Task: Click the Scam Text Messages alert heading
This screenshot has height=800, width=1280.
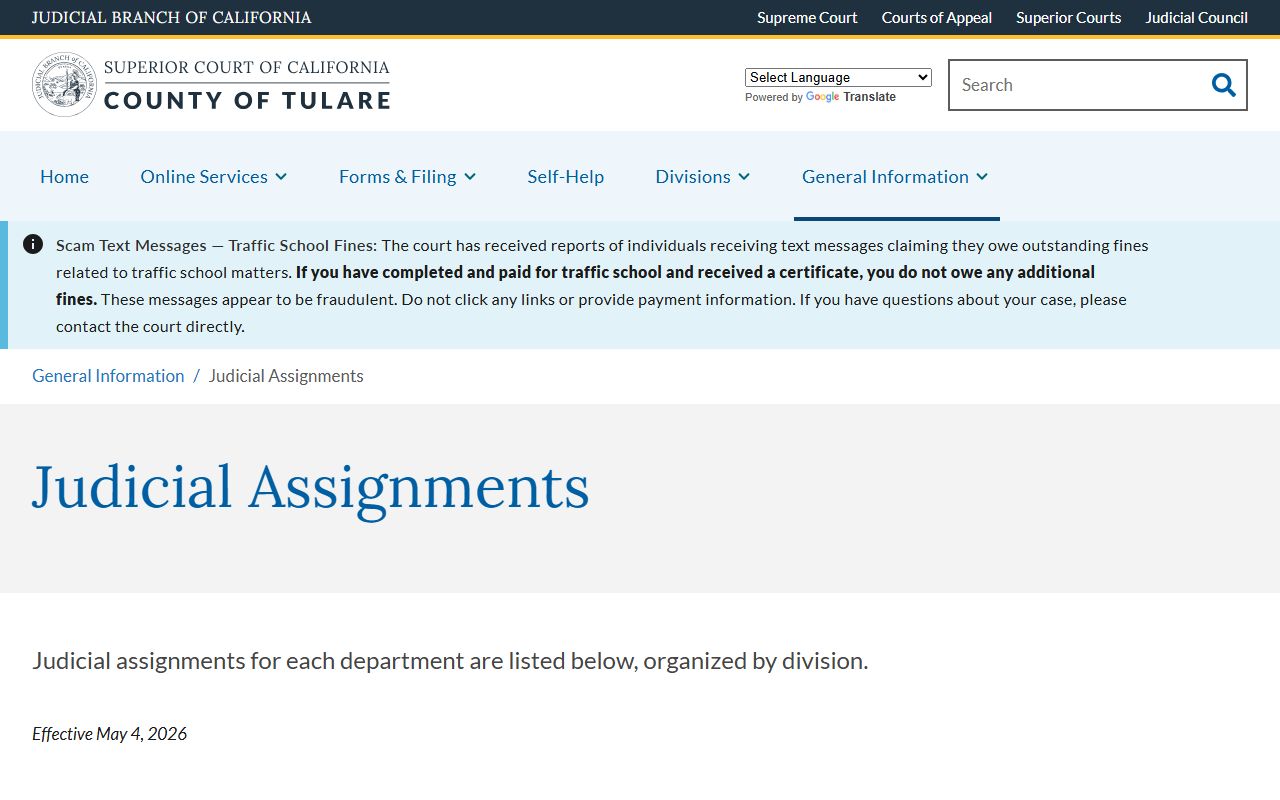Action: coord(216,245)
